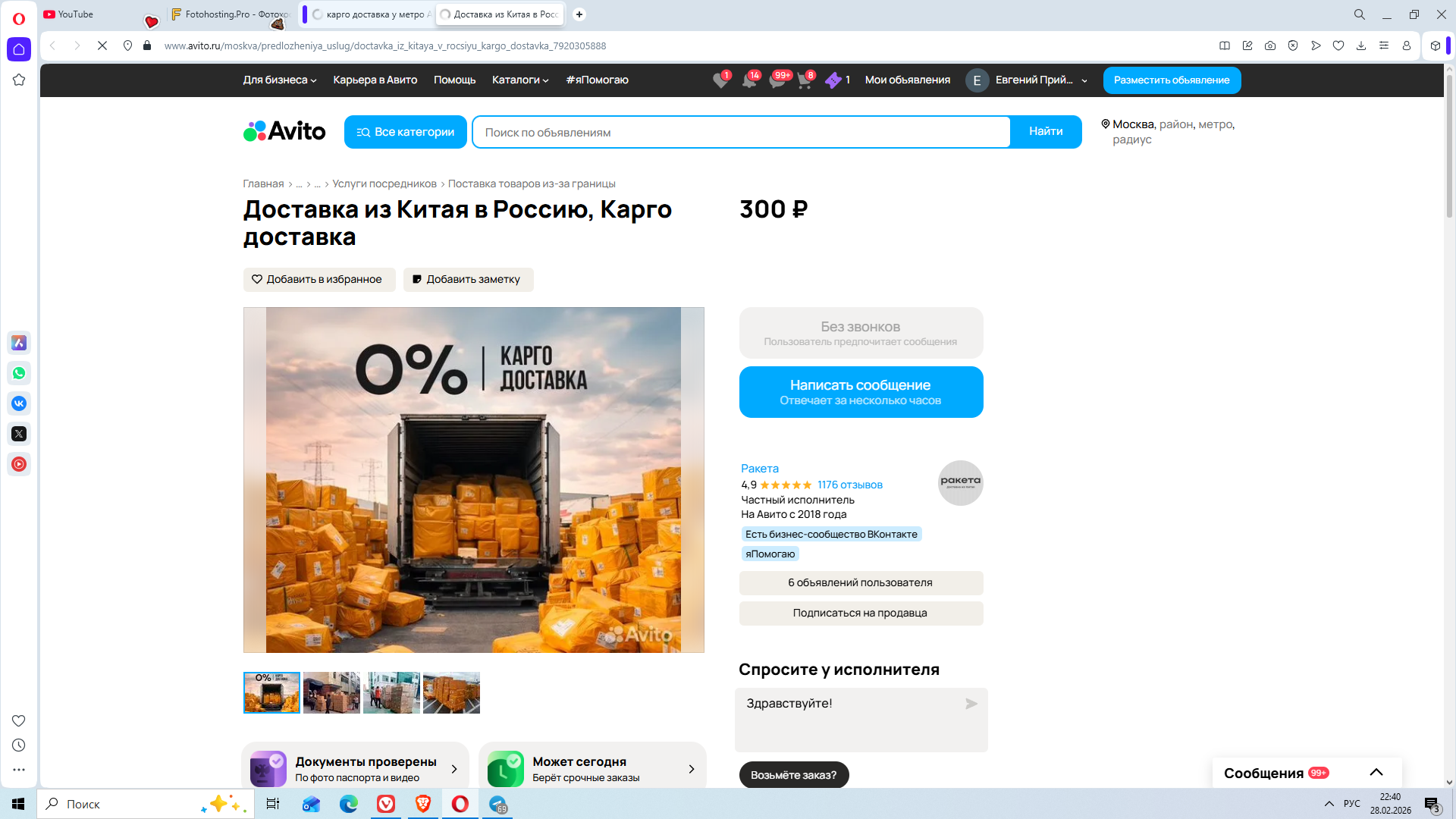Open WhatsApp in Opera sidebar

(19, 373)
